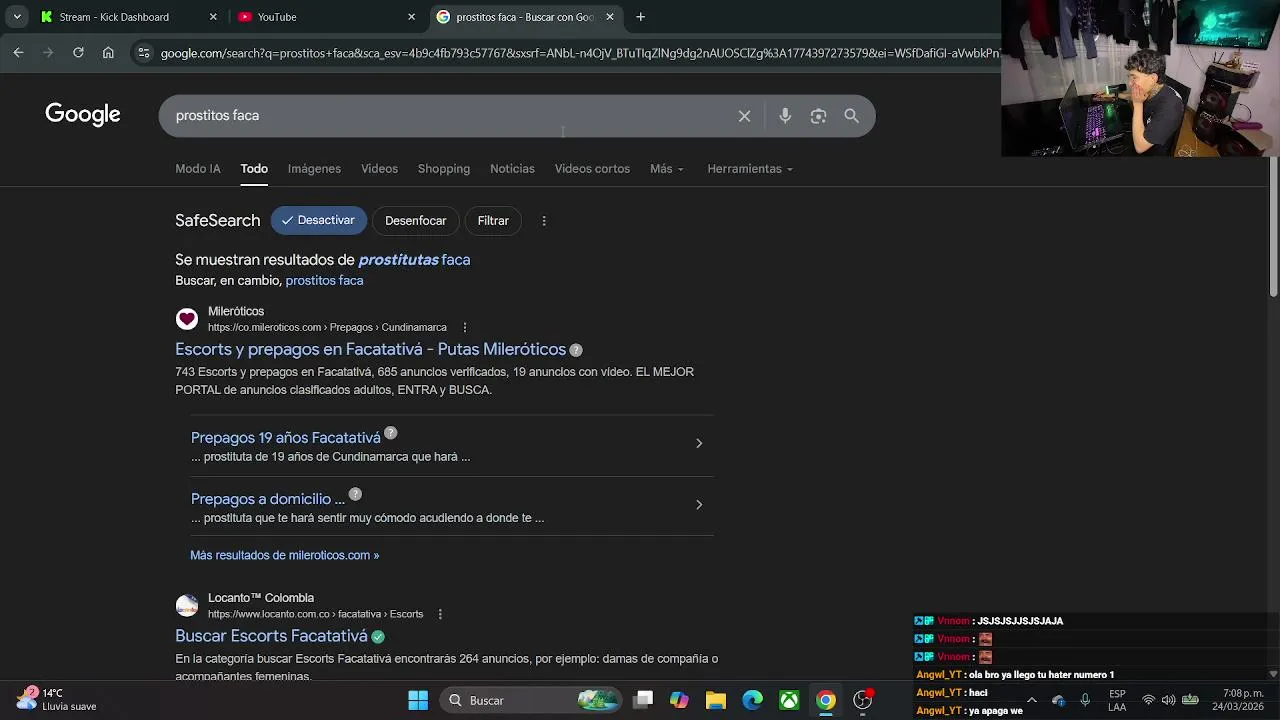Click the browser address bar URL

pos(578,53)
